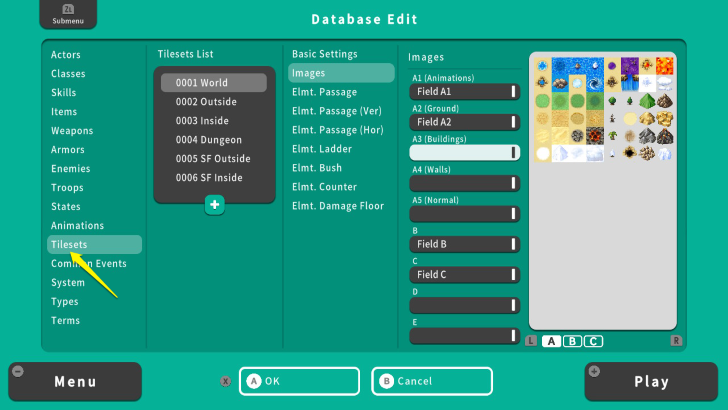Open the Animations database category

[x=78, y=226]
